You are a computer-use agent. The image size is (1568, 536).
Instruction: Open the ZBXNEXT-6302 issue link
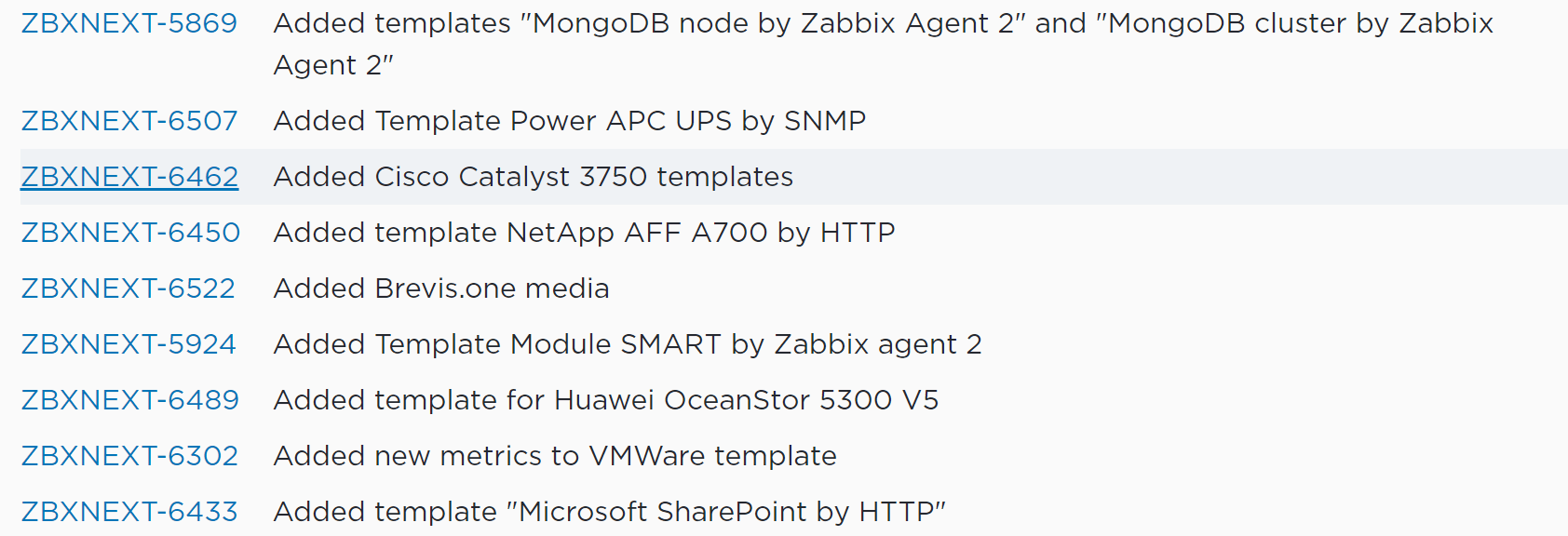pyautogui.click(x=128, y=455)
